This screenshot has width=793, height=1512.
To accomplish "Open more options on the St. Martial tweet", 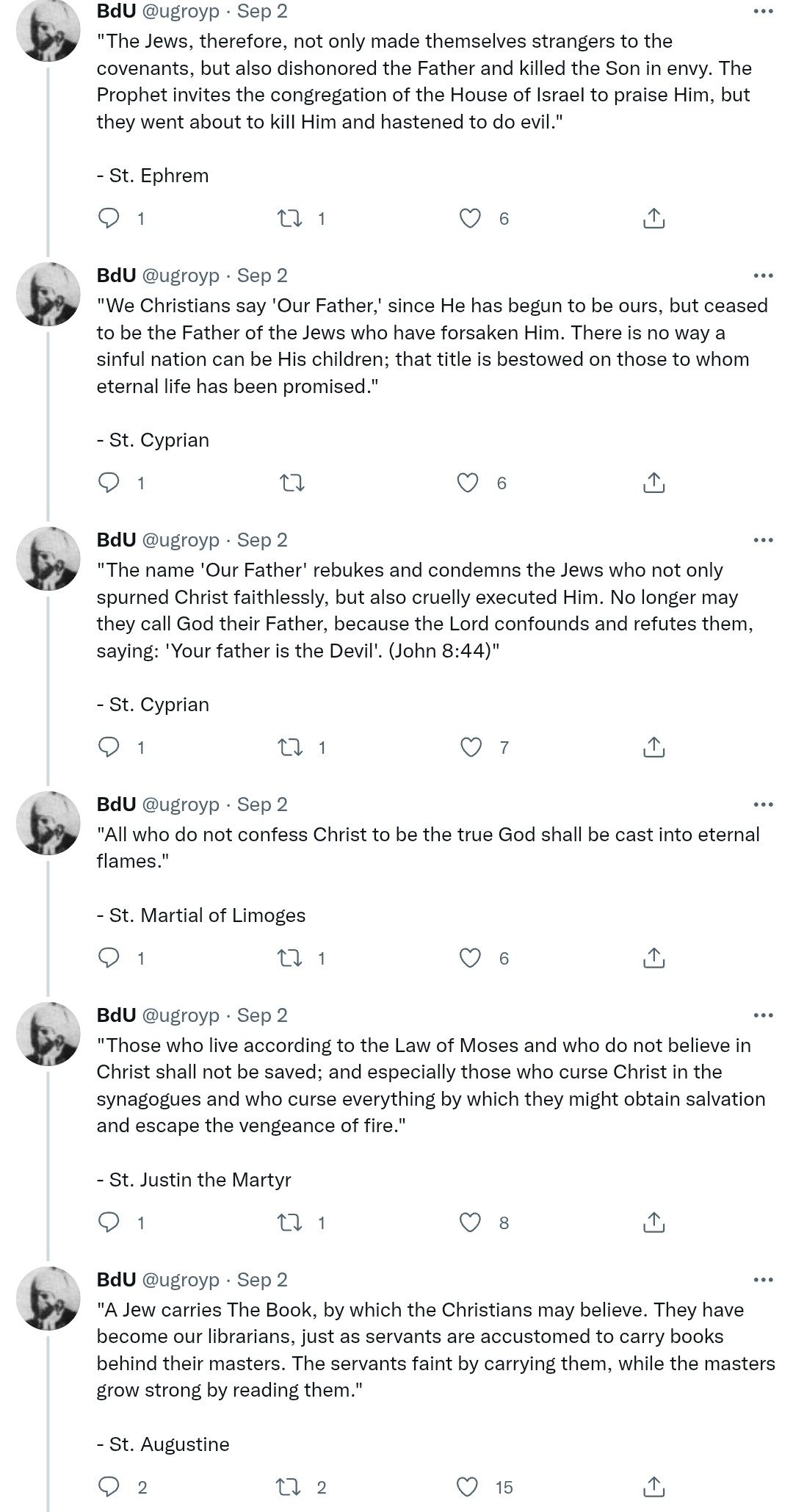I will (764, 804).
